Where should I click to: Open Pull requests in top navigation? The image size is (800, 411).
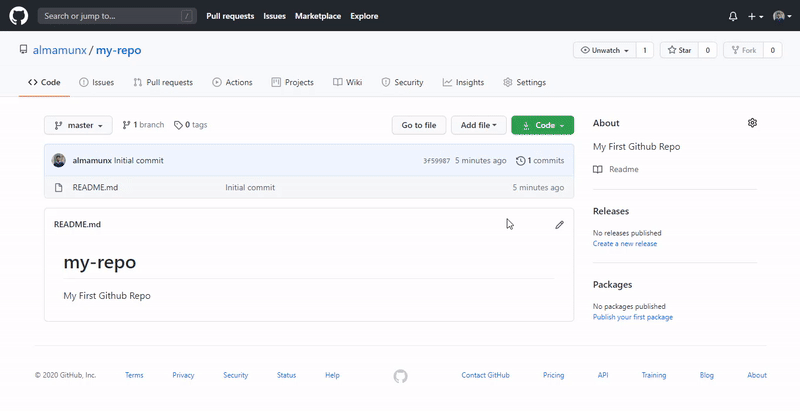pos(230,16)
